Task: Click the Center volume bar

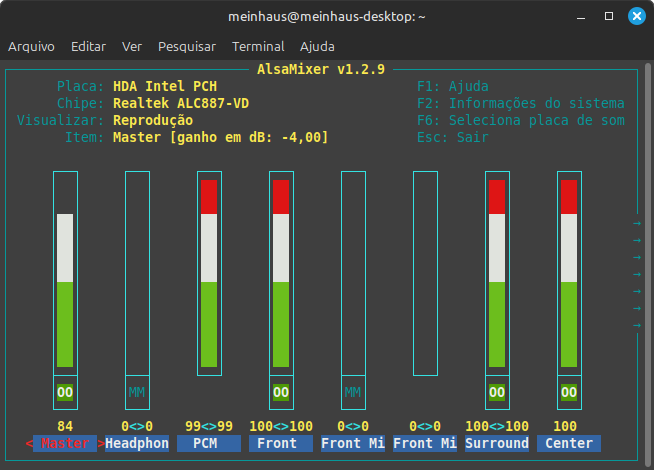Action: click(x=569, y=273)
